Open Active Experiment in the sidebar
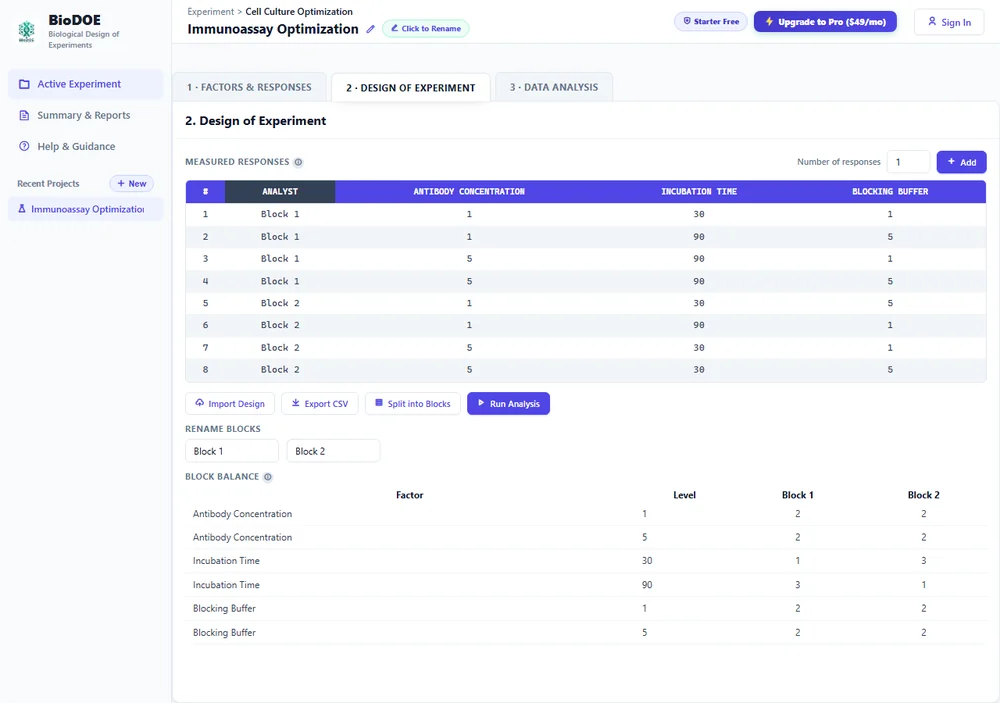1000x703 pixels. (85, 84)
